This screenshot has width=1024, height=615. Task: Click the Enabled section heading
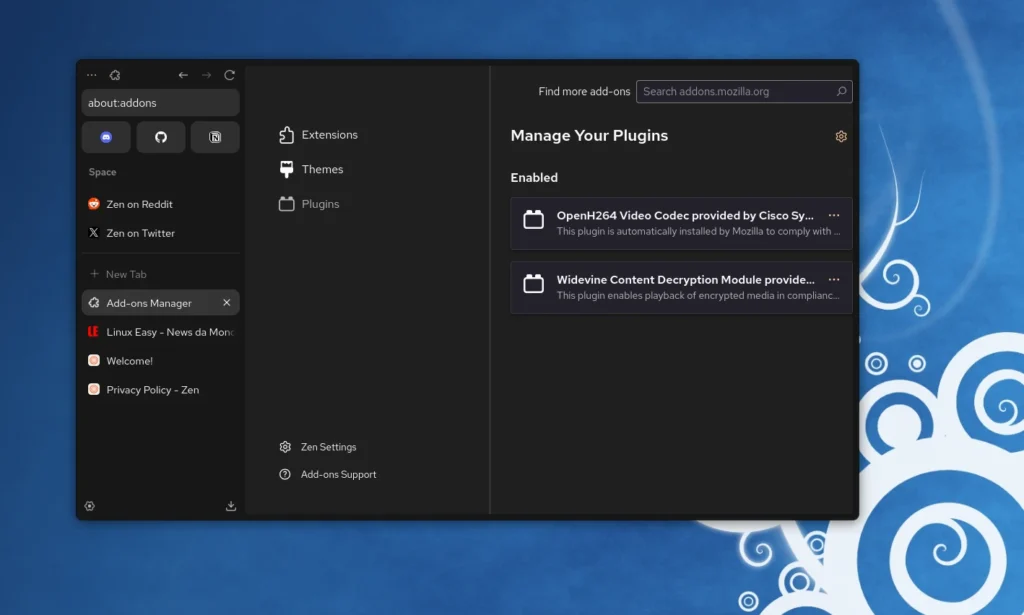(534, 178)
